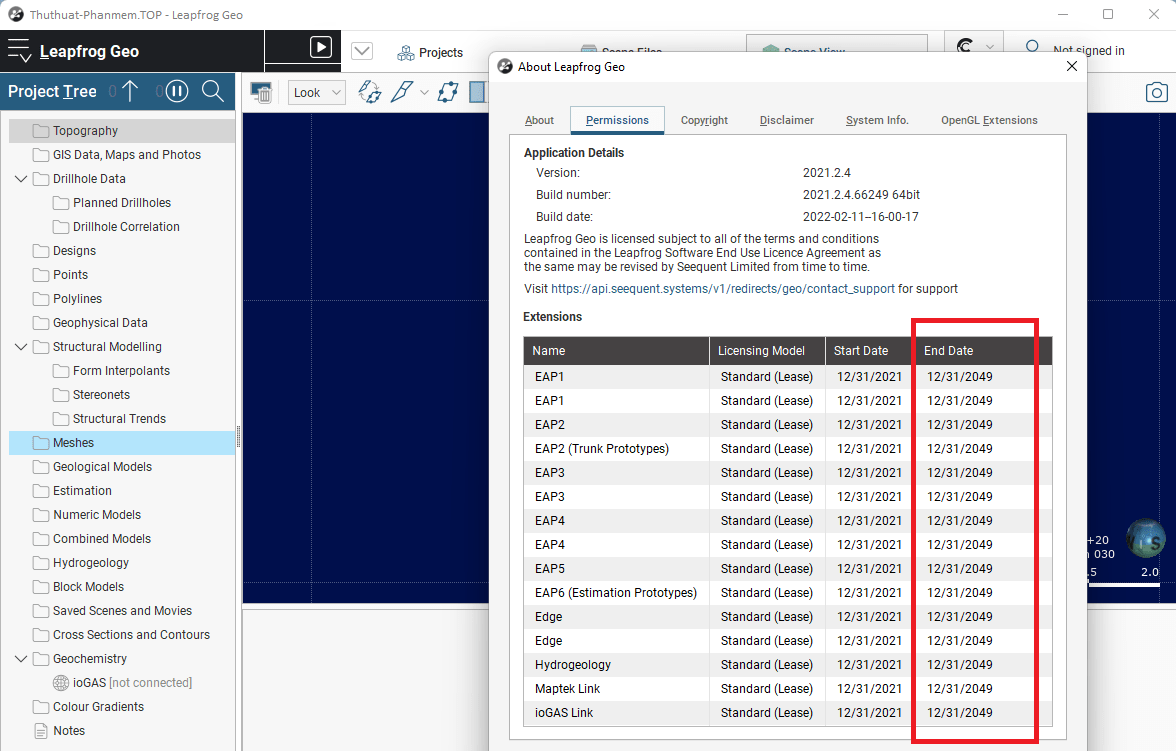This screenshot has height=751, width=1176.
Task: Click the moving plane tool icon
Action: 448,92
